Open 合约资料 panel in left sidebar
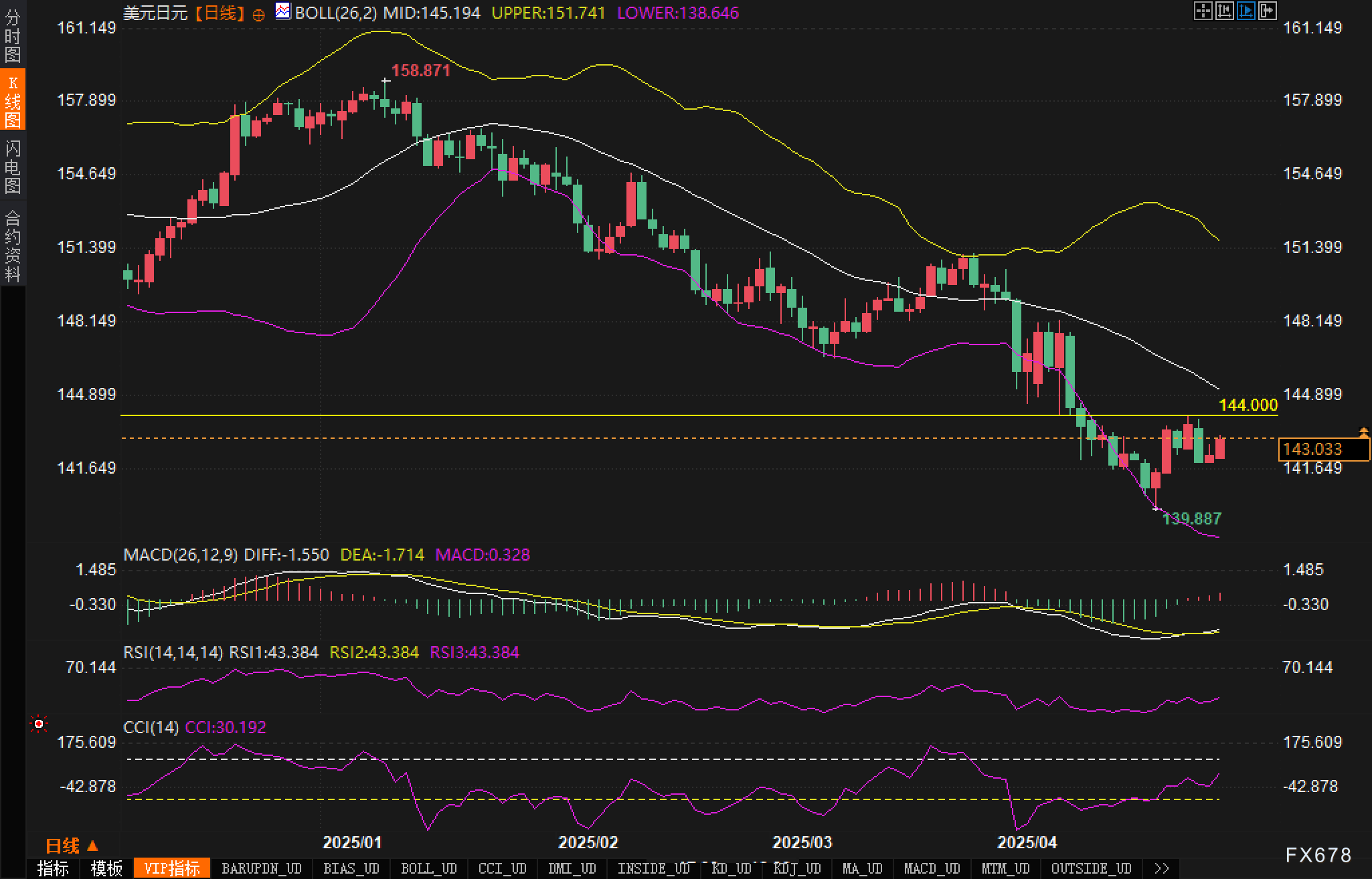Image resolution: width=1372 pixels, height=879 pixels. click(x=13, y=246)
